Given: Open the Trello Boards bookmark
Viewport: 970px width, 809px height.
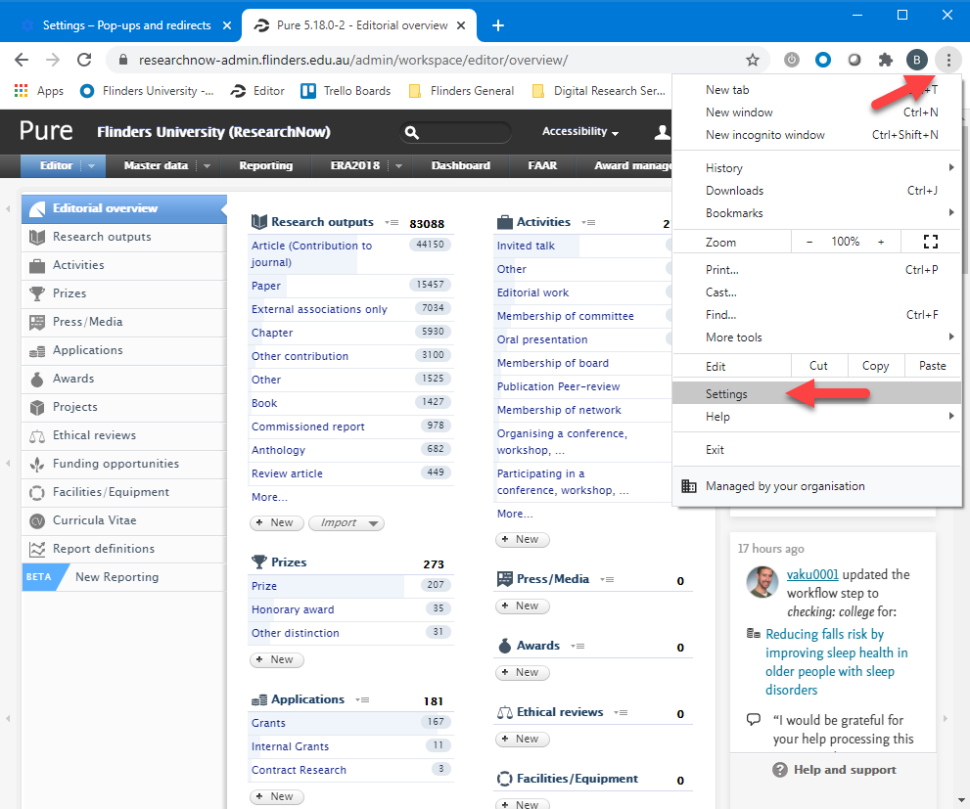Looking at the screenshot, I should pyautogui.click(x=346, y=91).
